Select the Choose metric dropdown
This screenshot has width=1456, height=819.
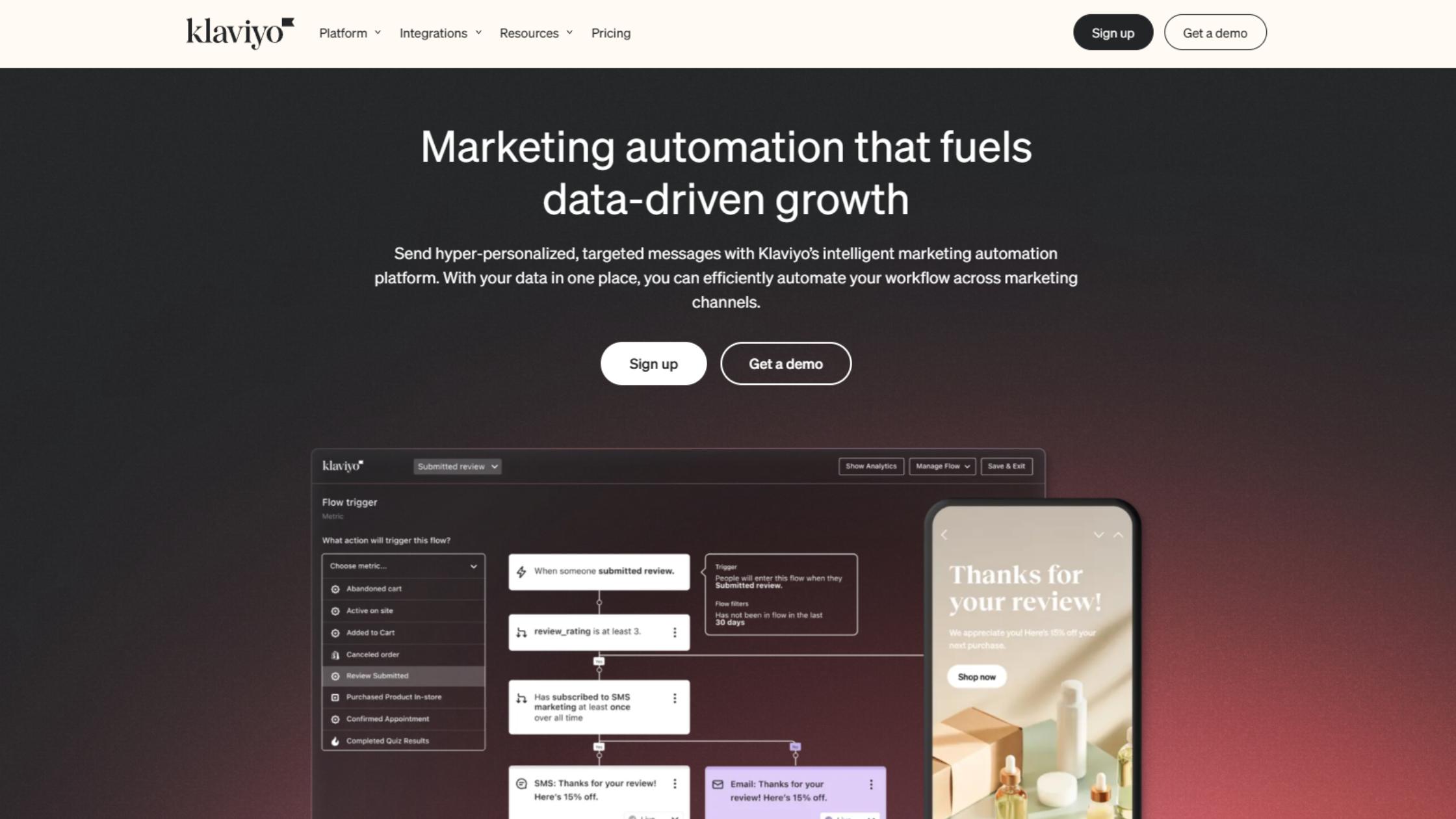tap(401, 566)
